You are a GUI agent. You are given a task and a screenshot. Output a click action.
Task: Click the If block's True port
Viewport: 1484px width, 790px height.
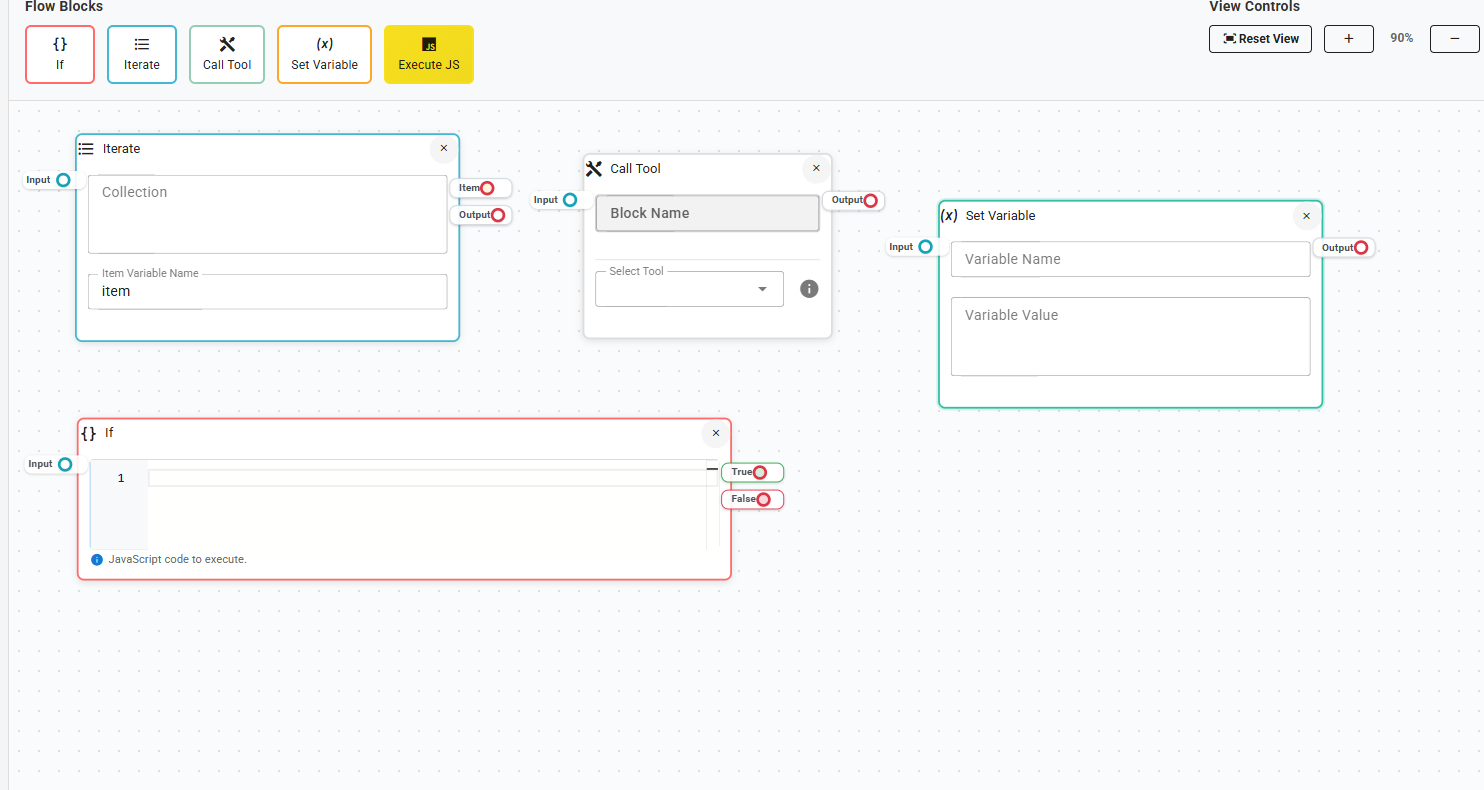(x=760, y=472)
